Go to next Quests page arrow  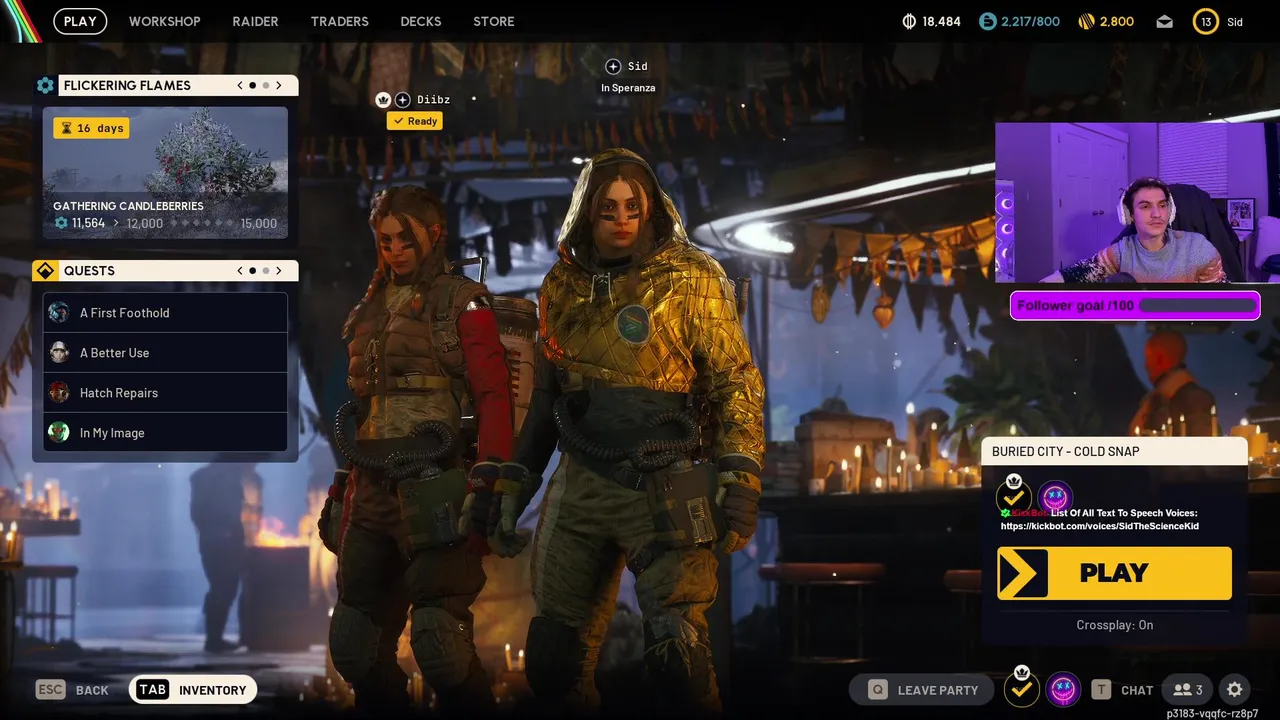[x=279, y=270]
